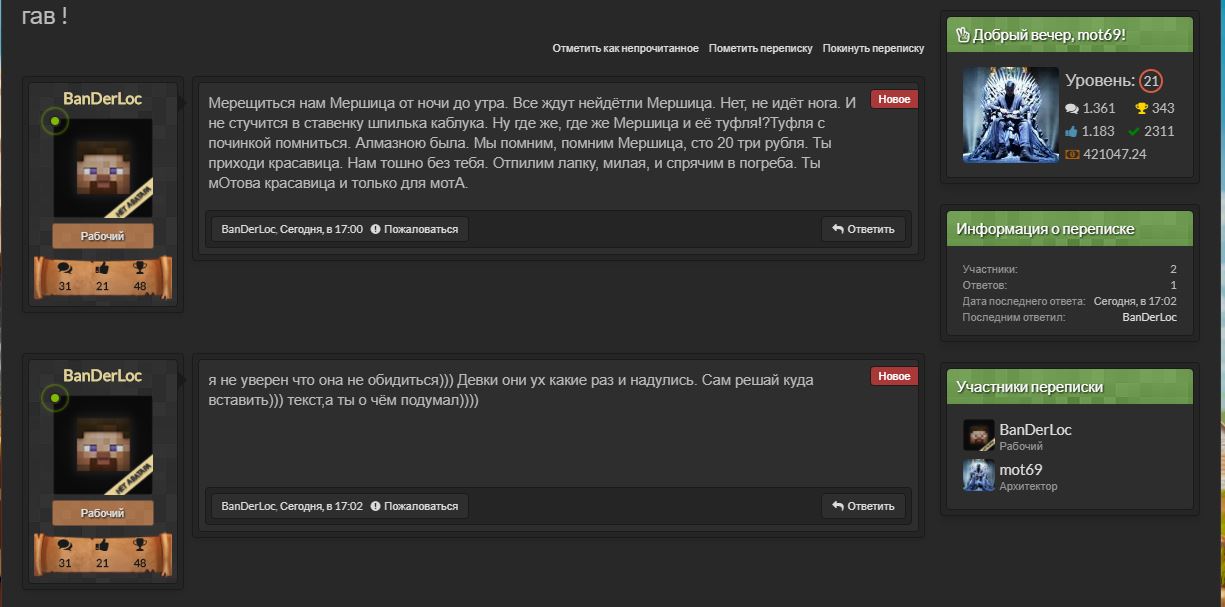Click the trophy icon above 48 in first post
The width and height of the screenshot is (1225, 607).
(x=140, y=268)
